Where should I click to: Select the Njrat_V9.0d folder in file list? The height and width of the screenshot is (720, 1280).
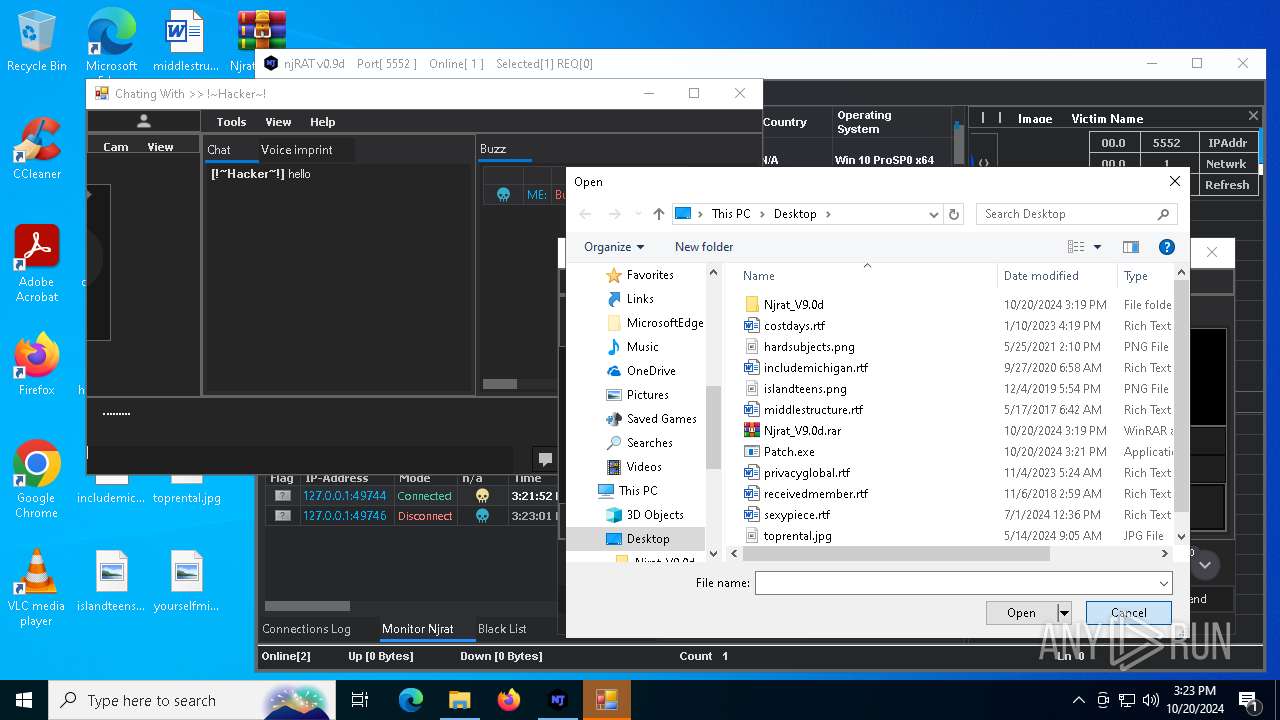[x=794, y=305]
